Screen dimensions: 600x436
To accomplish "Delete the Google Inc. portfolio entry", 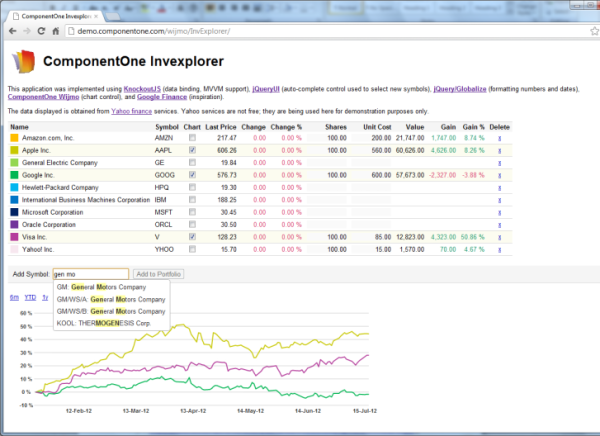I will click(x=499, y=174).
